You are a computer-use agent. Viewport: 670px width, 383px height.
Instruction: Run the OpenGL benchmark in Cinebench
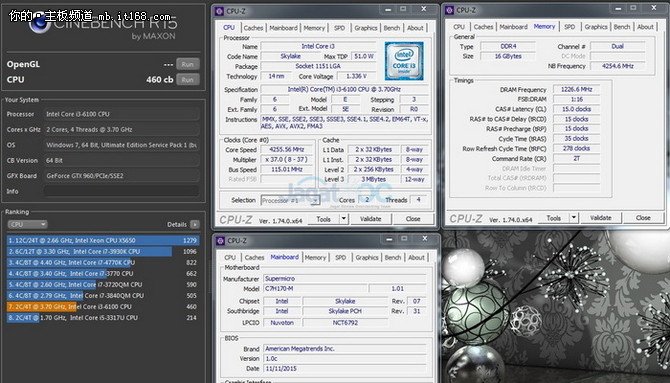click(188, 64)
